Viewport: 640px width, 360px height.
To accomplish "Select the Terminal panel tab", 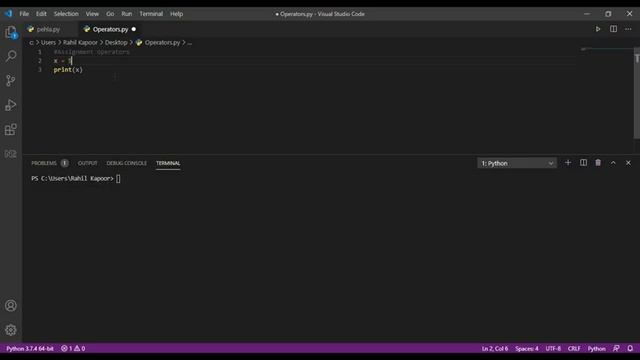I will click(x=168, y=163).
